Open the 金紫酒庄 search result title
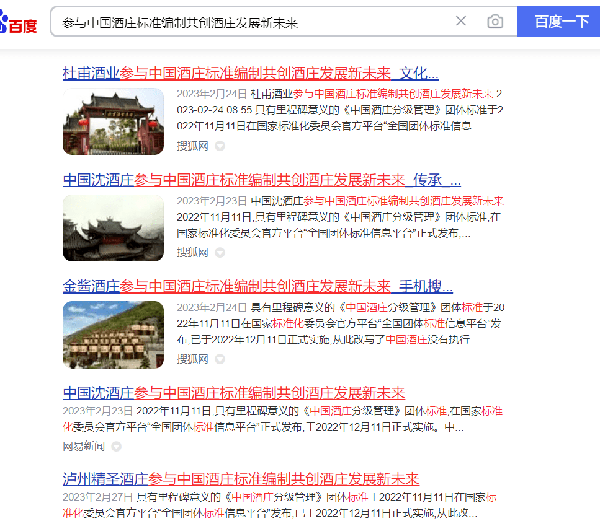 tap(258, 285)
